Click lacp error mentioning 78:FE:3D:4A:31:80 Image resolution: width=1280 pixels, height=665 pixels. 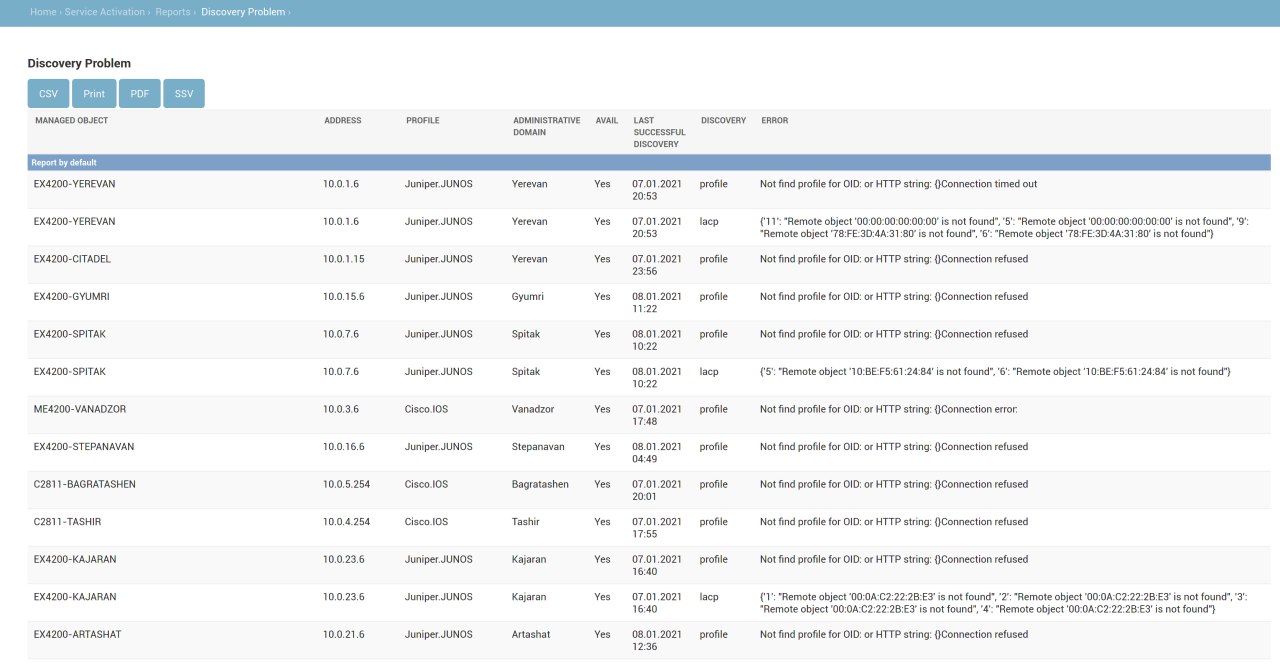[x=1004, y=228]
